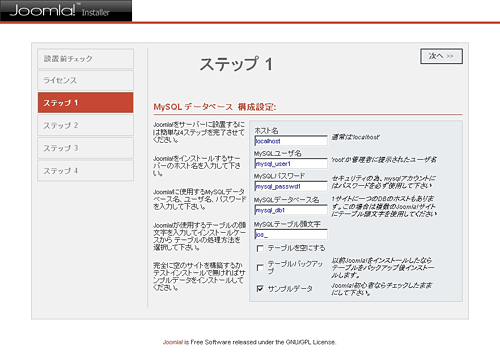
Task: Select ステップ 3 in the sidebar
Action: [86, 148]
